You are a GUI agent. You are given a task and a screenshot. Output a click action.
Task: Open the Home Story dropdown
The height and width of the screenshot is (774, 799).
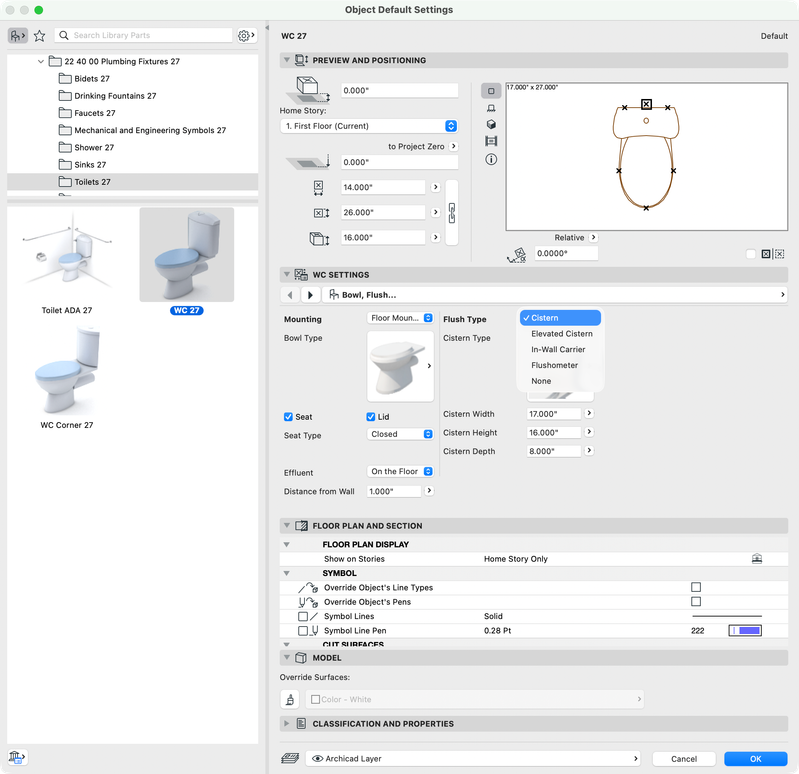(x=369, y=126)
